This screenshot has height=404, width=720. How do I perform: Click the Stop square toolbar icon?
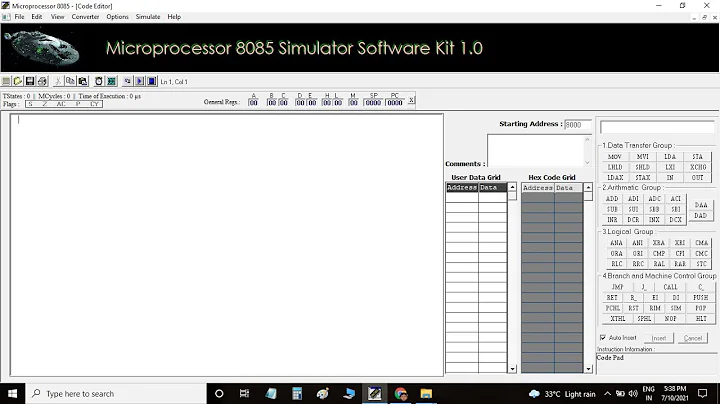pyautogui.click(x=152, y=81)
